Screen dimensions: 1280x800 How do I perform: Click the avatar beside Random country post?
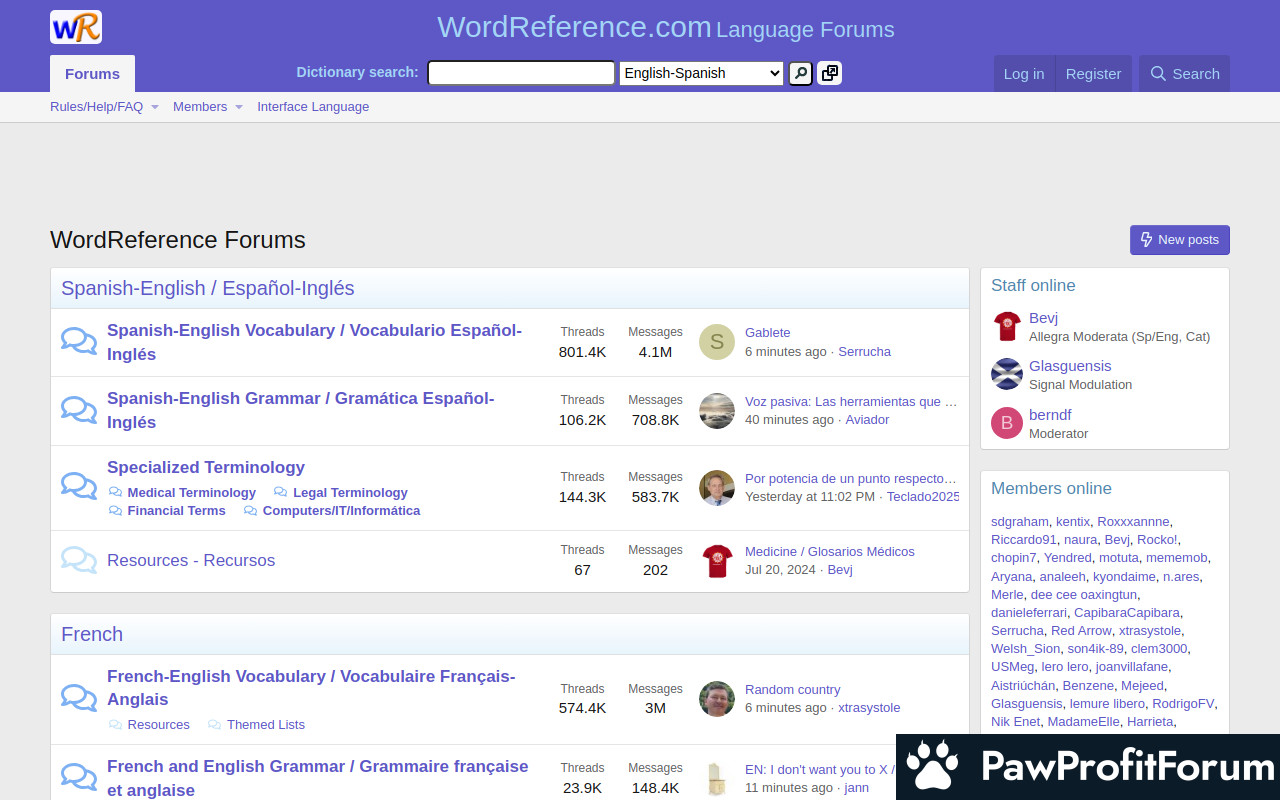[717, 698]
